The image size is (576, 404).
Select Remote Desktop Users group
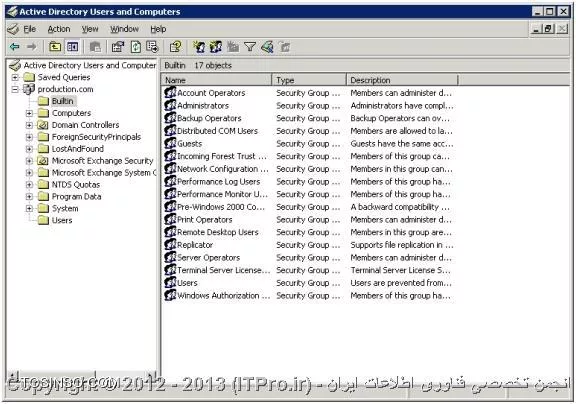218,232
